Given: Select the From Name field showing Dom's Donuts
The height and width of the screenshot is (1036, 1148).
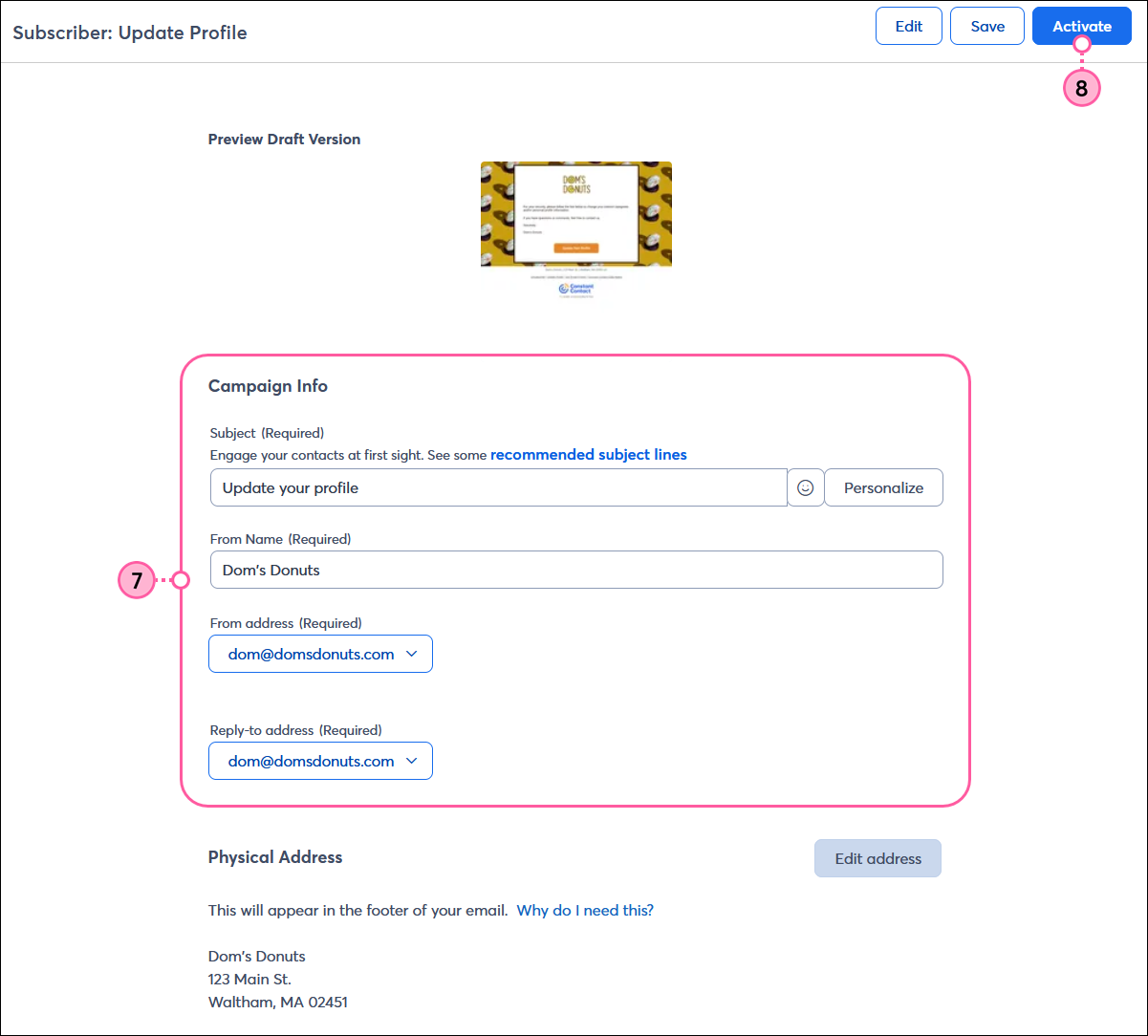Looking at the screenshot, I should coord(575,570).
